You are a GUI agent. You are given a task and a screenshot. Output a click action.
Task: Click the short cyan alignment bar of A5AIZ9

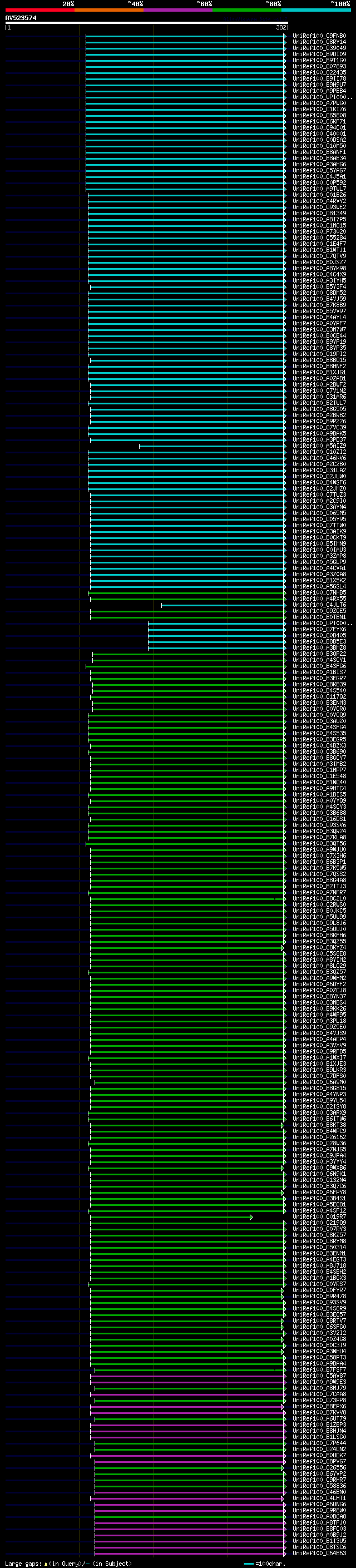212,446
